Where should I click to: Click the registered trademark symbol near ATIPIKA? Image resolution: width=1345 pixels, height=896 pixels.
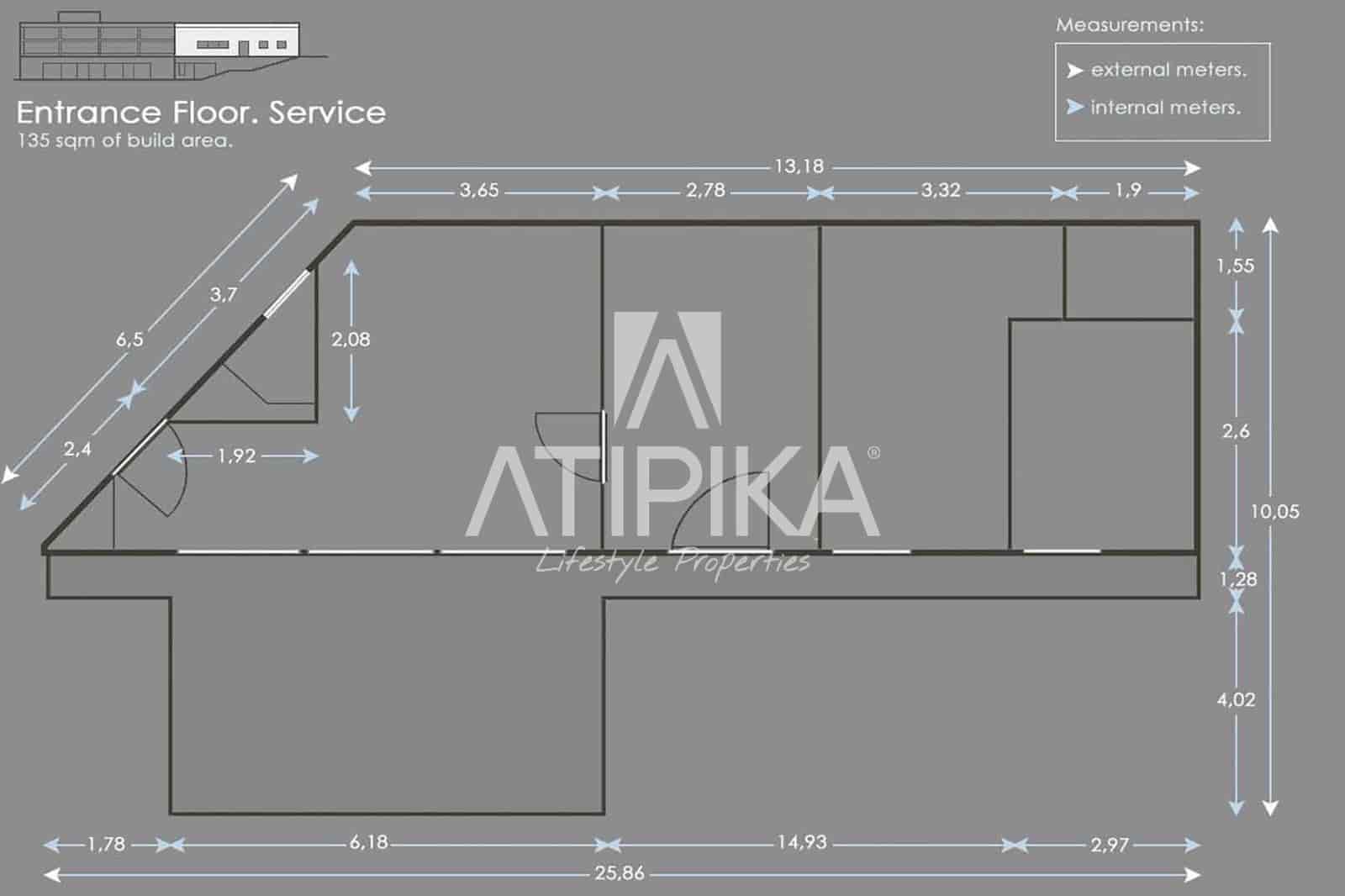(873, 453)
